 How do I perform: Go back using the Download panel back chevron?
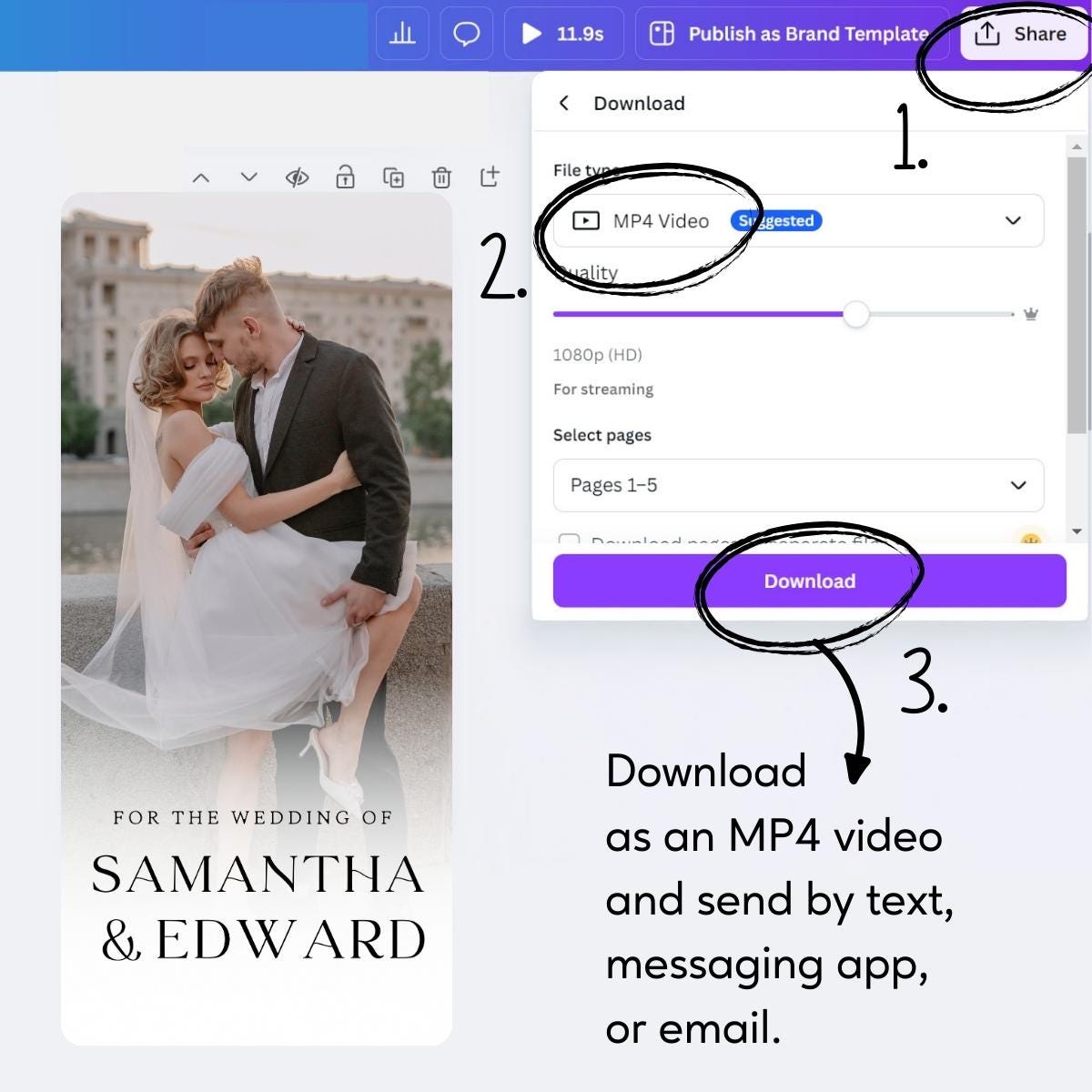tap(563, 104)
